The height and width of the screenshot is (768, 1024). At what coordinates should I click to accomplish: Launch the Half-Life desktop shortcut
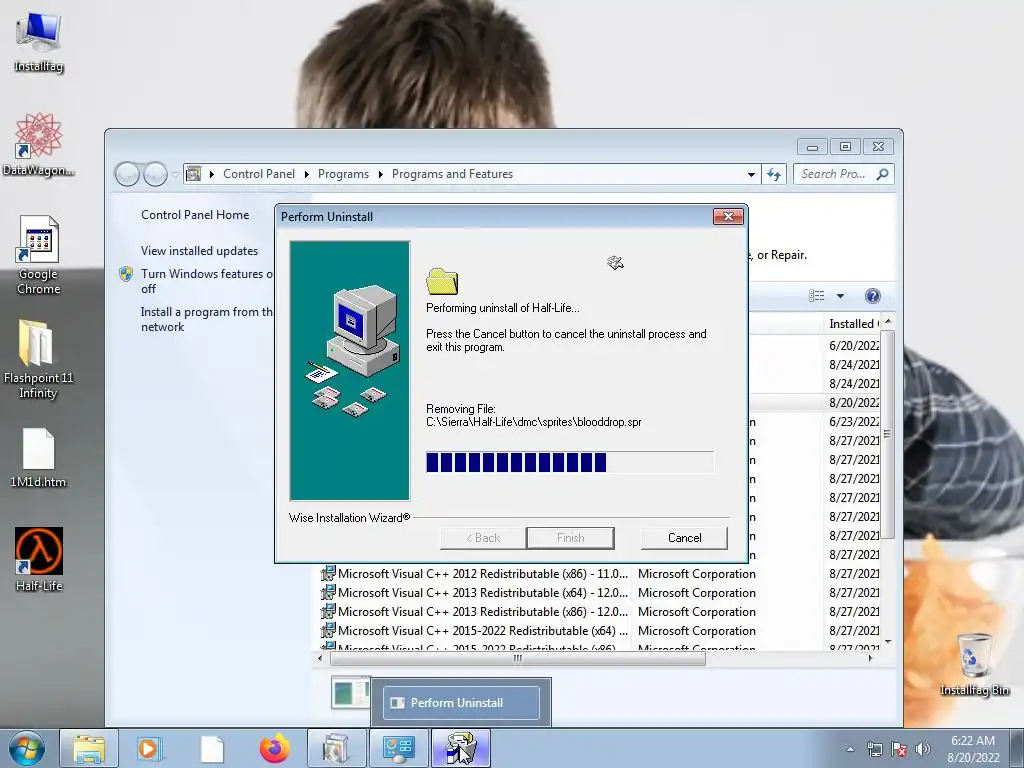coord(39,559)
